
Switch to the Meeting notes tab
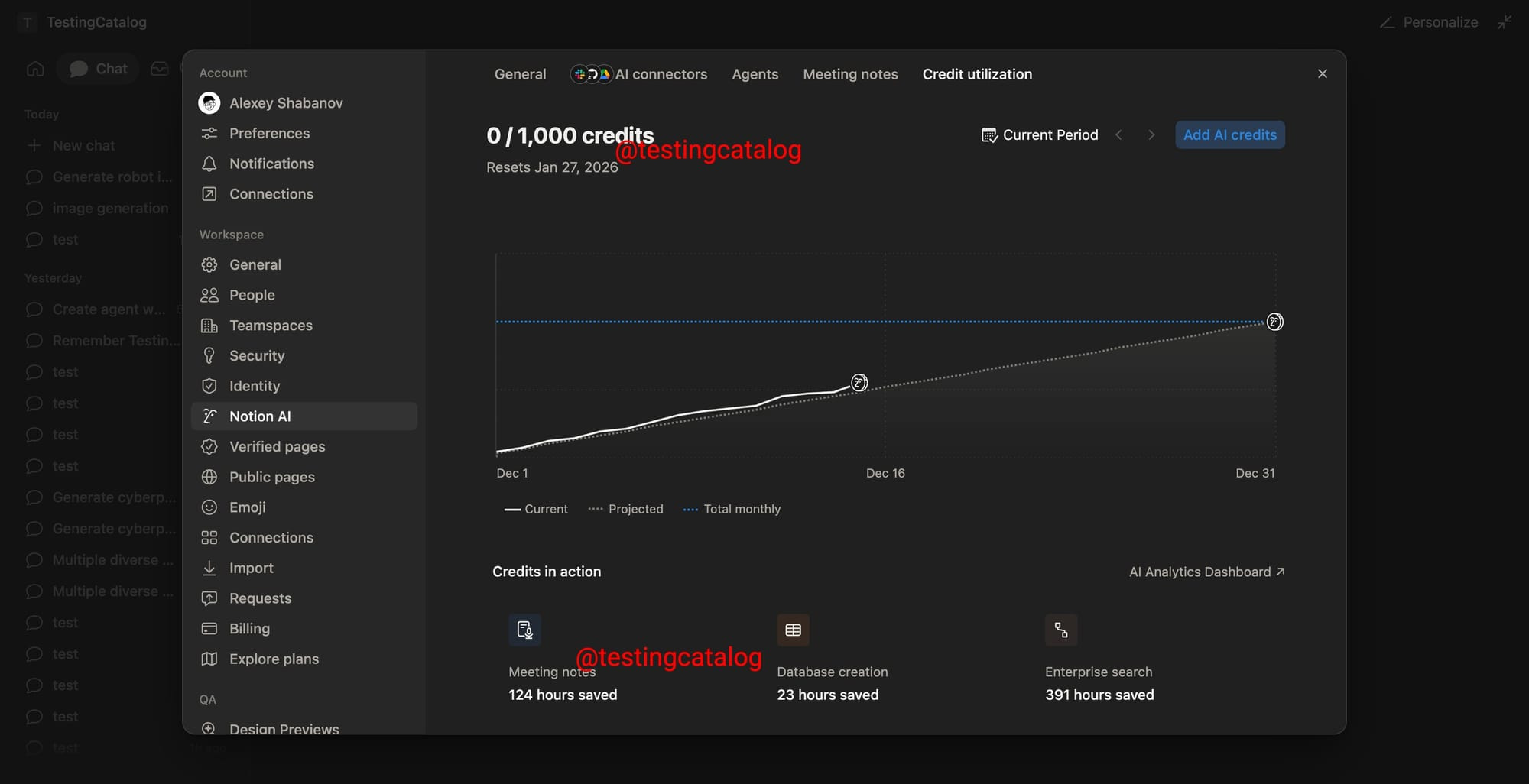coord(850,74)
